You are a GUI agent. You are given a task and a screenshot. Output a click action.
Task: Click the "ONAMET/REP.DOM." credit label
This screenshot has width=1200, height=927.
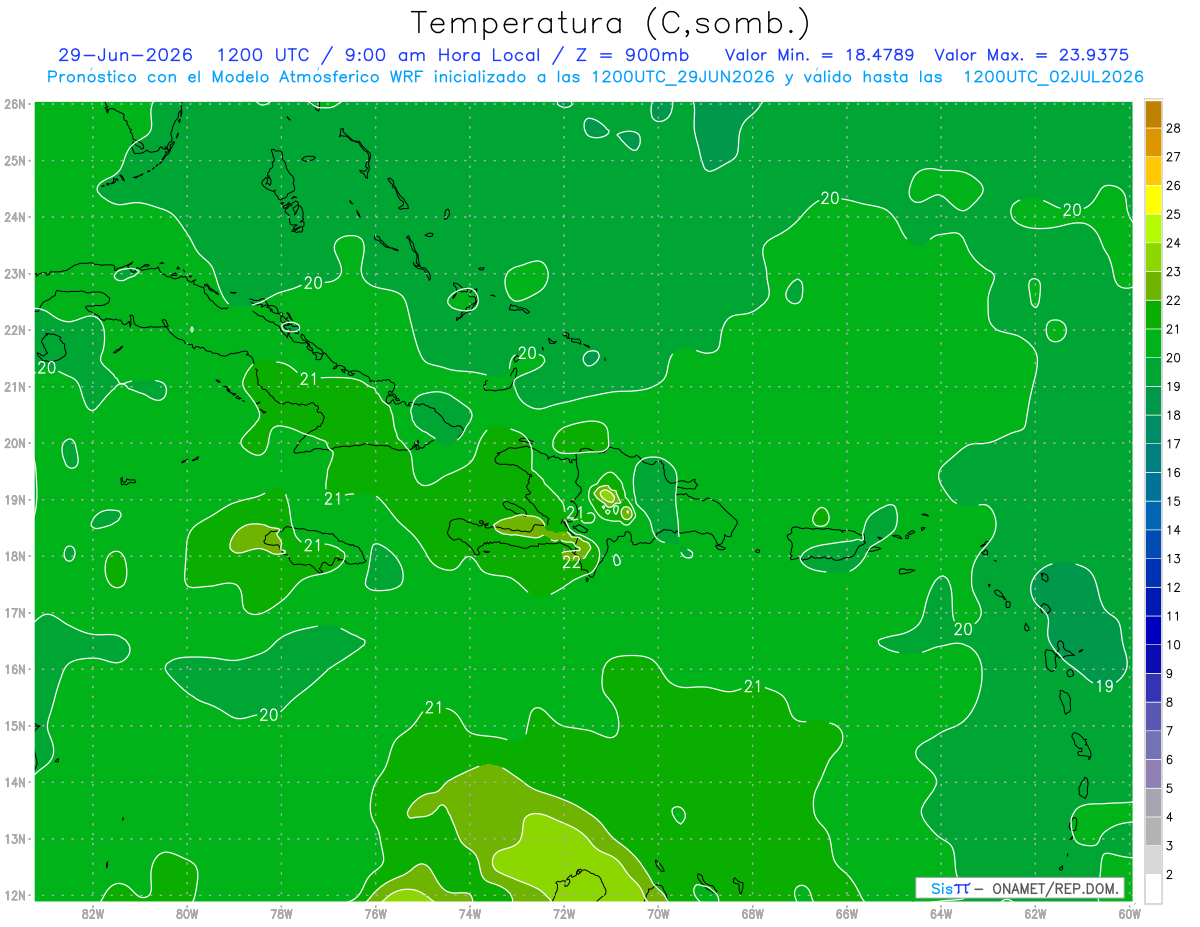1054,889
